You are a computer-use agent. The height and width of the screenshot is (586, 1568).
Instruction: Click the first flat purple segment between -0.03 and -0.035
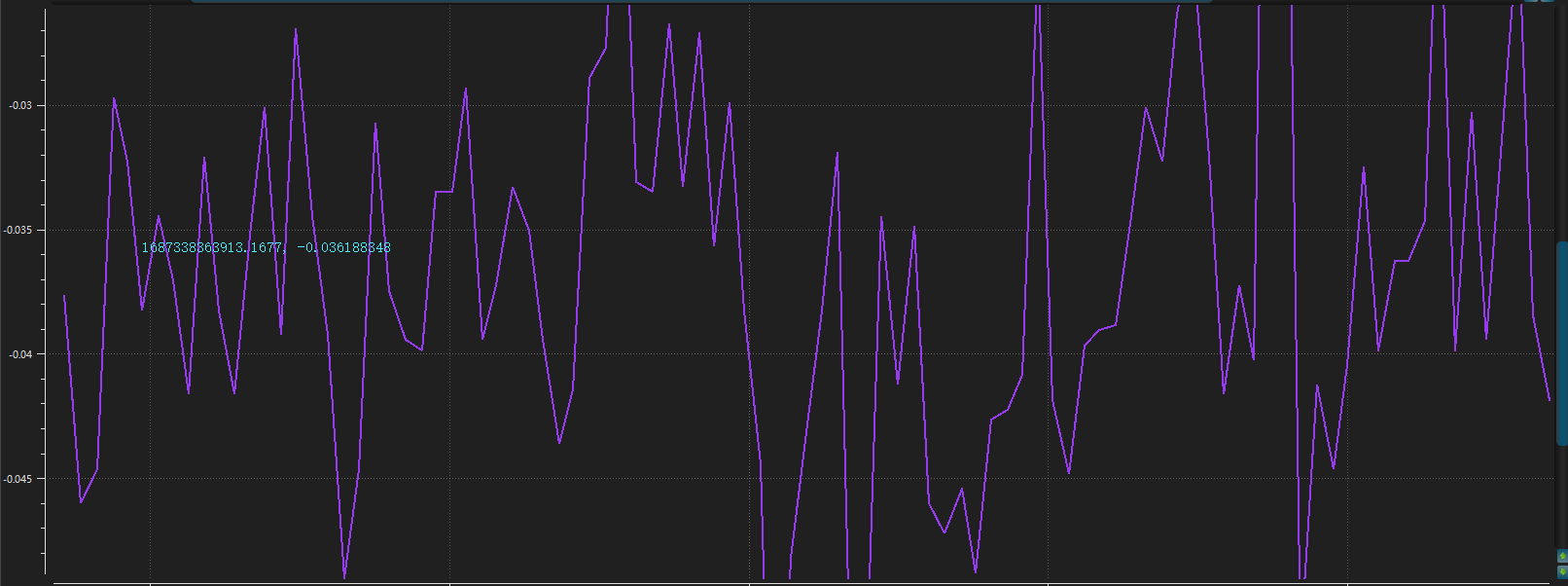444,192
